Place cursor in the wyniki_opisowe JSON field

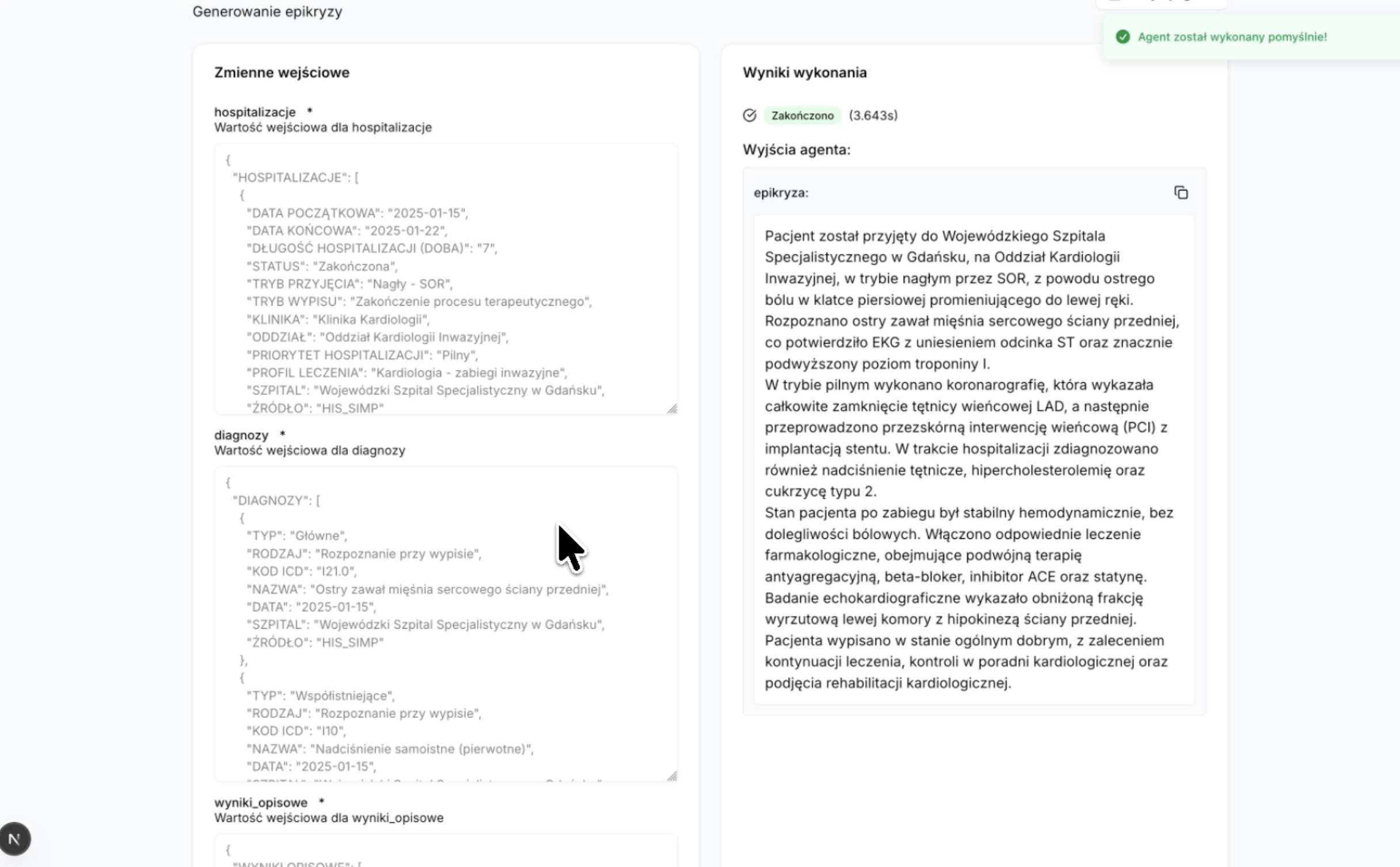pyautogui.click(x=446, y=851)
